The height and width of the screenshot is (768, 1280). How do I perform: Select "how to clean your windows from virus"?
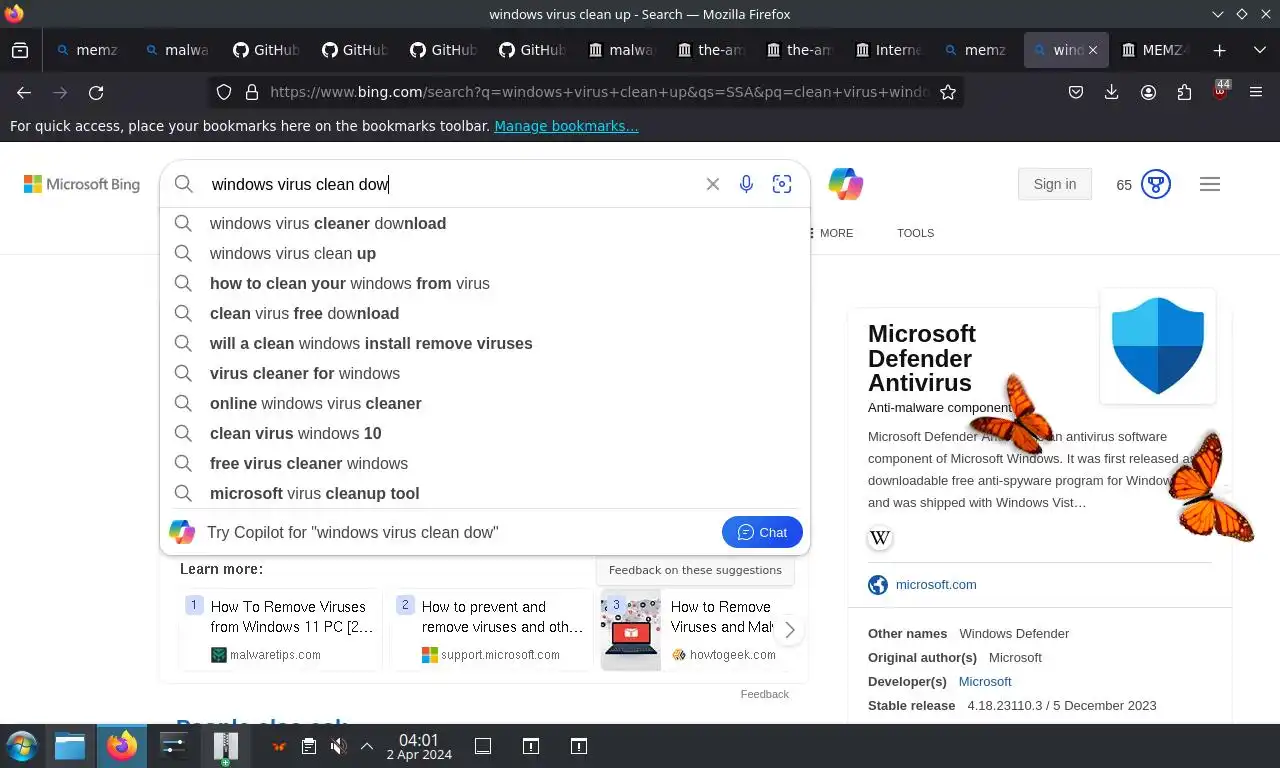coord(485,283)
